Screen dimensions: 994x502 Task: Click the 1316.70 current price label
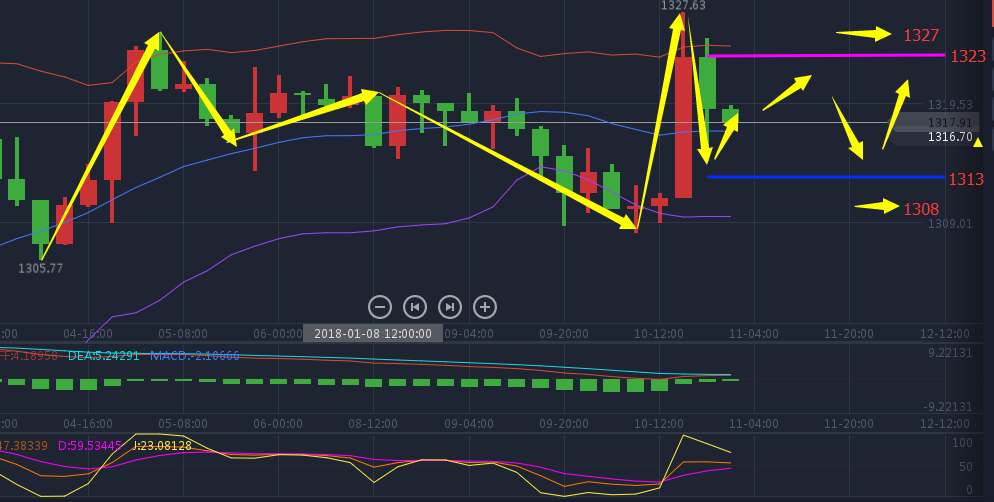pos(949,137)
